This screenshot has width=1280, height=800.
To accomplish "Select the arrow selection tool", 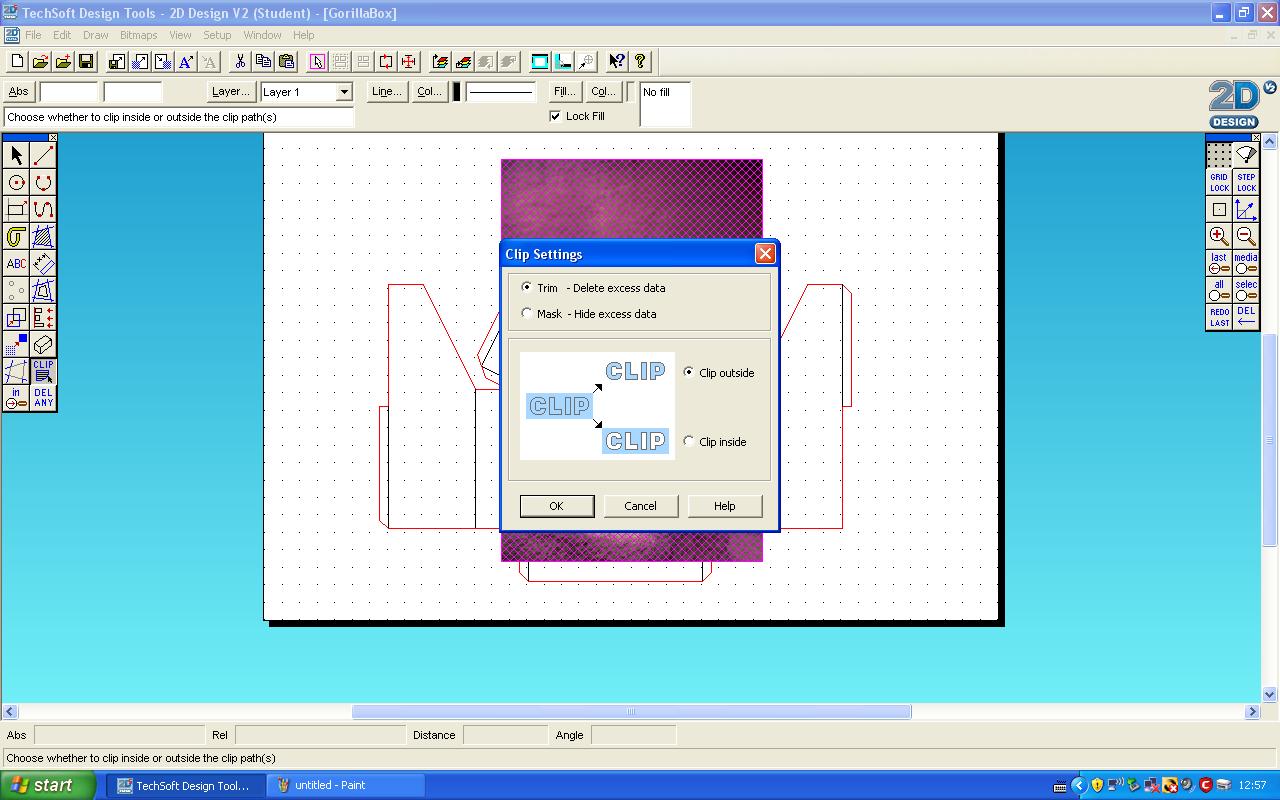I will (15, 155).
